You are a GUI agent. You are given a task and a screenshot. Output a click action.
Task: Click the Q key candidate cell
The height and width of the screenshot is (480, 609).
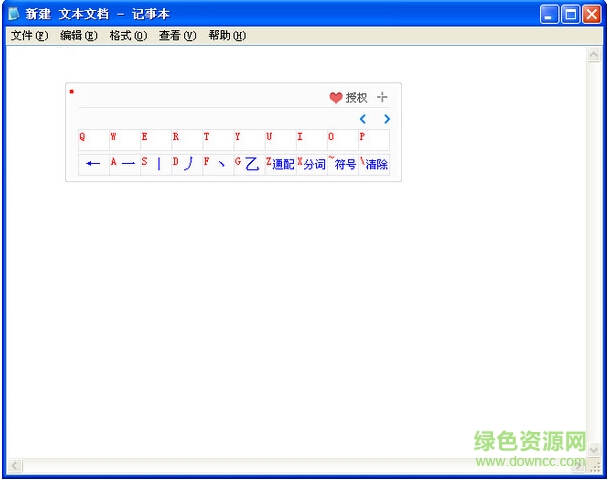pyautogui.click(x=94, y=139)
